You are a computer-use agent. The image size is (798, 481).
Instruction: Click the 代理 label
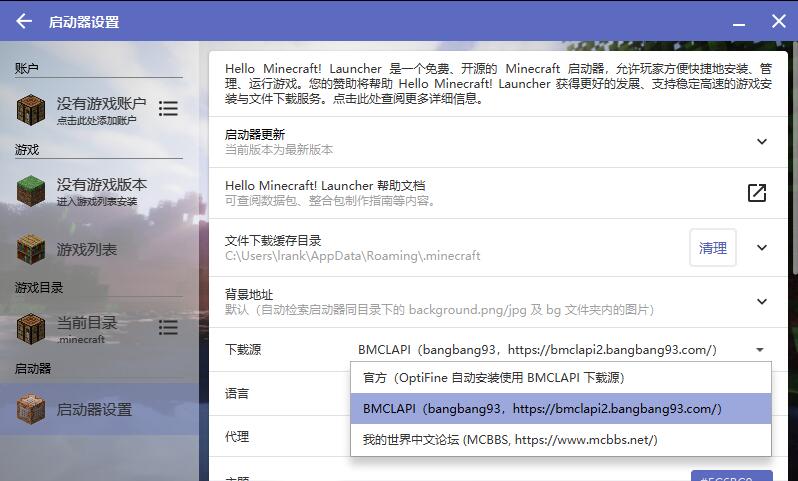click(237, 437)
